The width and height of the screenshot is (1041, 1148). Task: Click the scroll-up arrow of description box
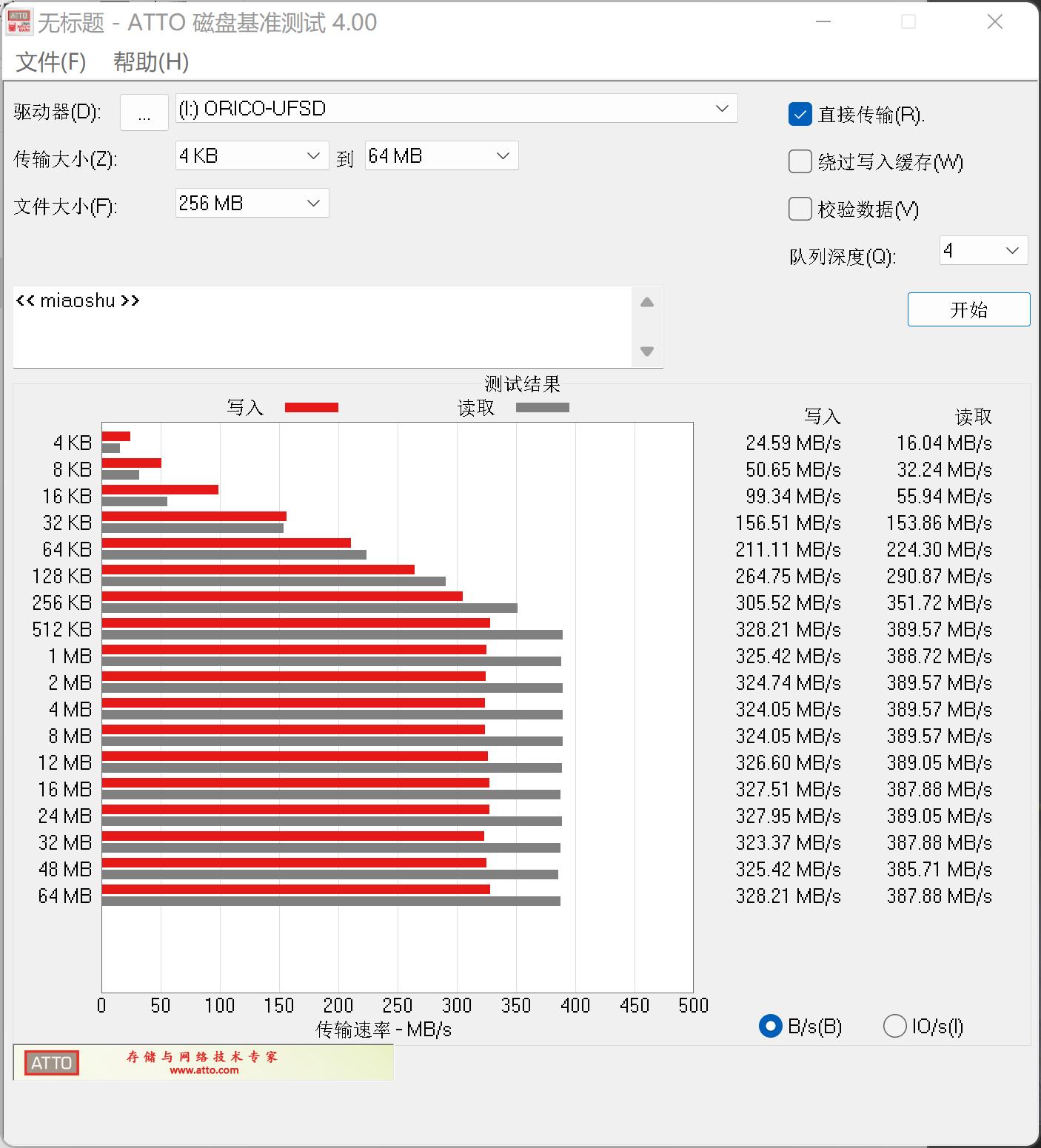coord(646,302)
